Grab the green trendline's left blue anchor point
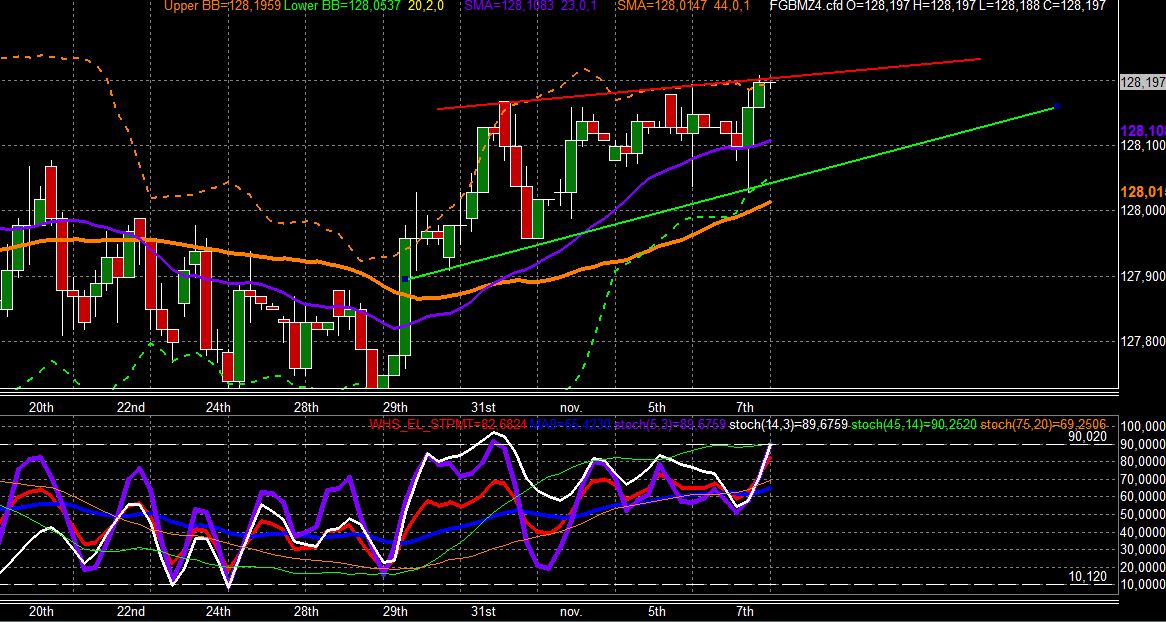Screen dimensions: 1166x622 pyautogui.click(x=405, y=279)
